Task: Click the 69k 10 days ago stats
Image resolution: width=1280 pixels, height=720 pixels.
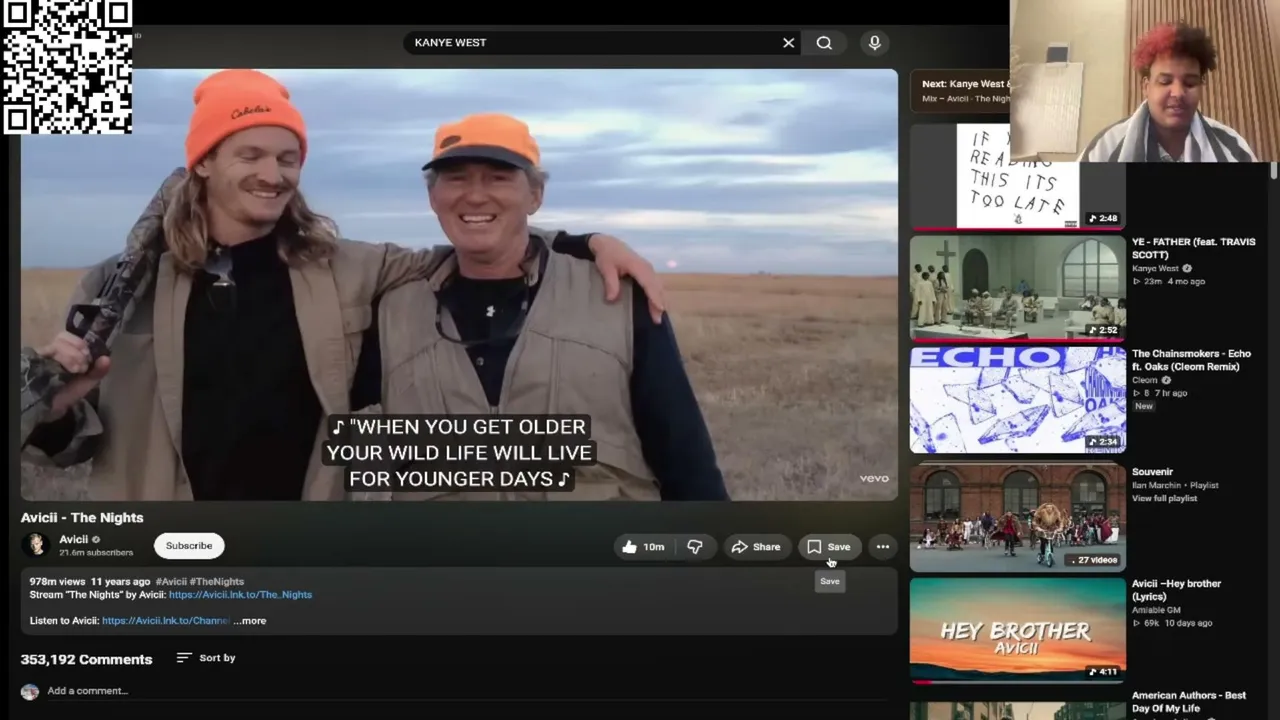Action: (x=1172, y=623)
